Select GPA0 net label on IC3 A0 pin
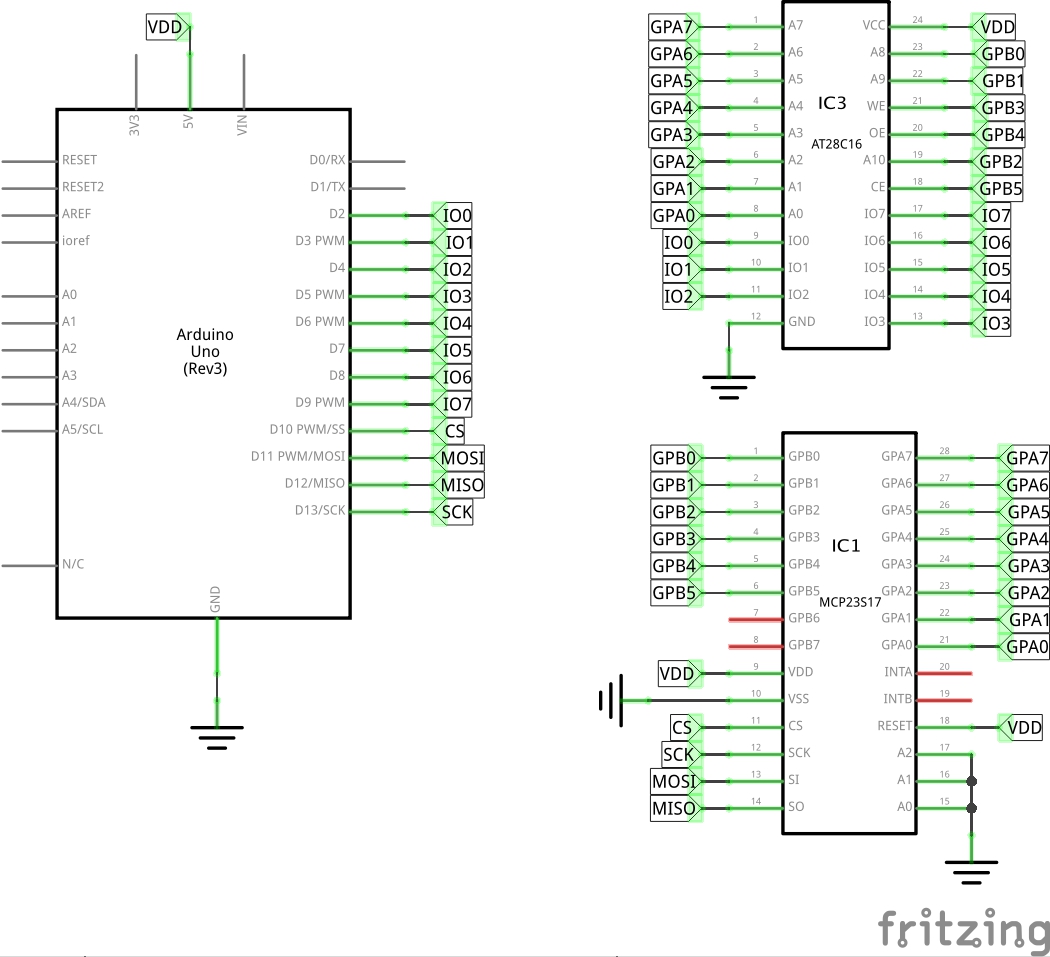 pyautogui.click(x=677, y=216)
